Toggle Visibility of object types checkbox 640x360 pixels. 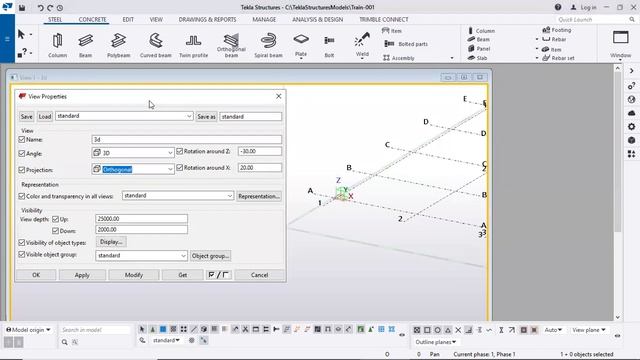[22, 242]
